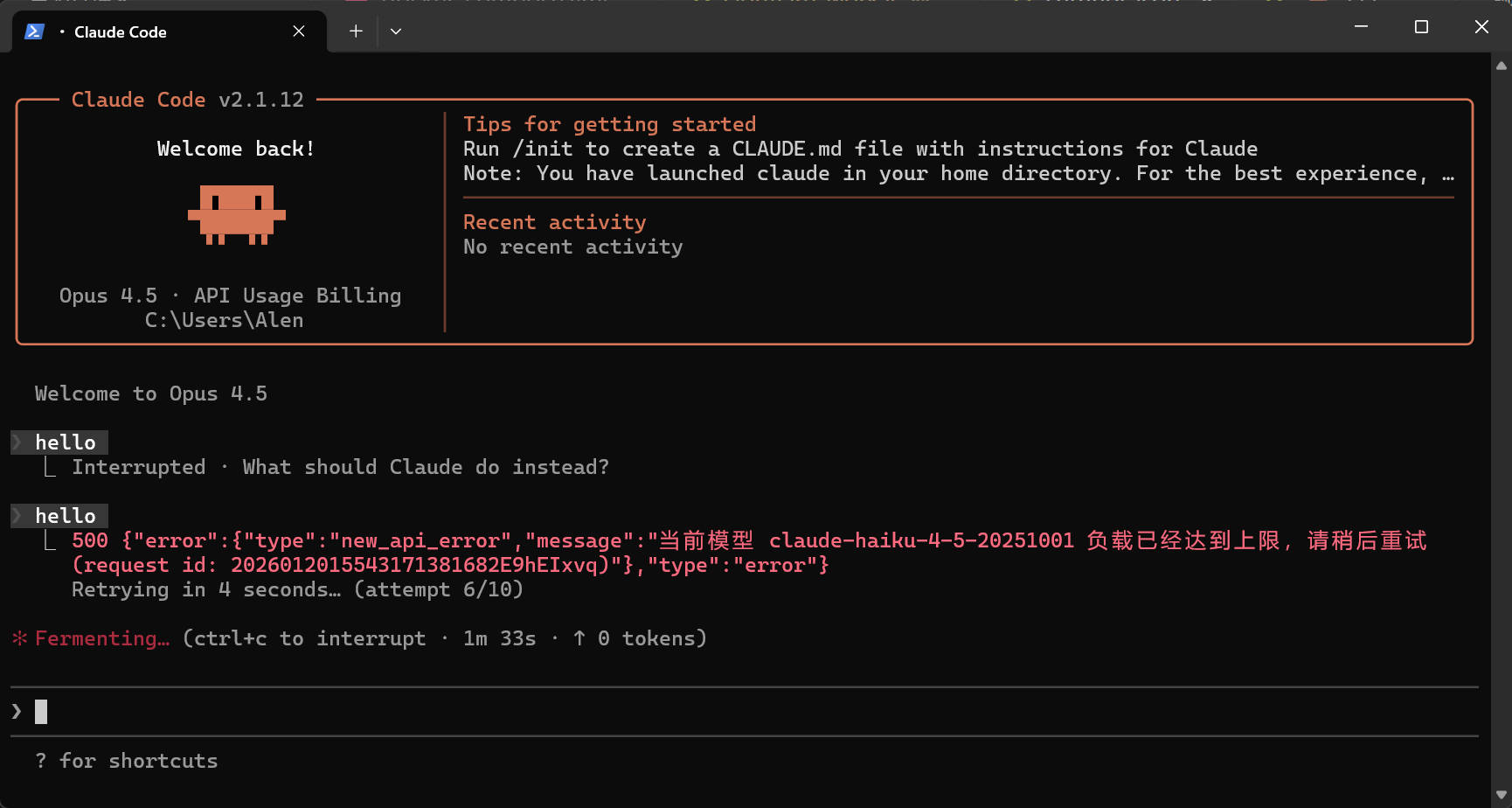Close the Claude Code tab

click(299, 31)
